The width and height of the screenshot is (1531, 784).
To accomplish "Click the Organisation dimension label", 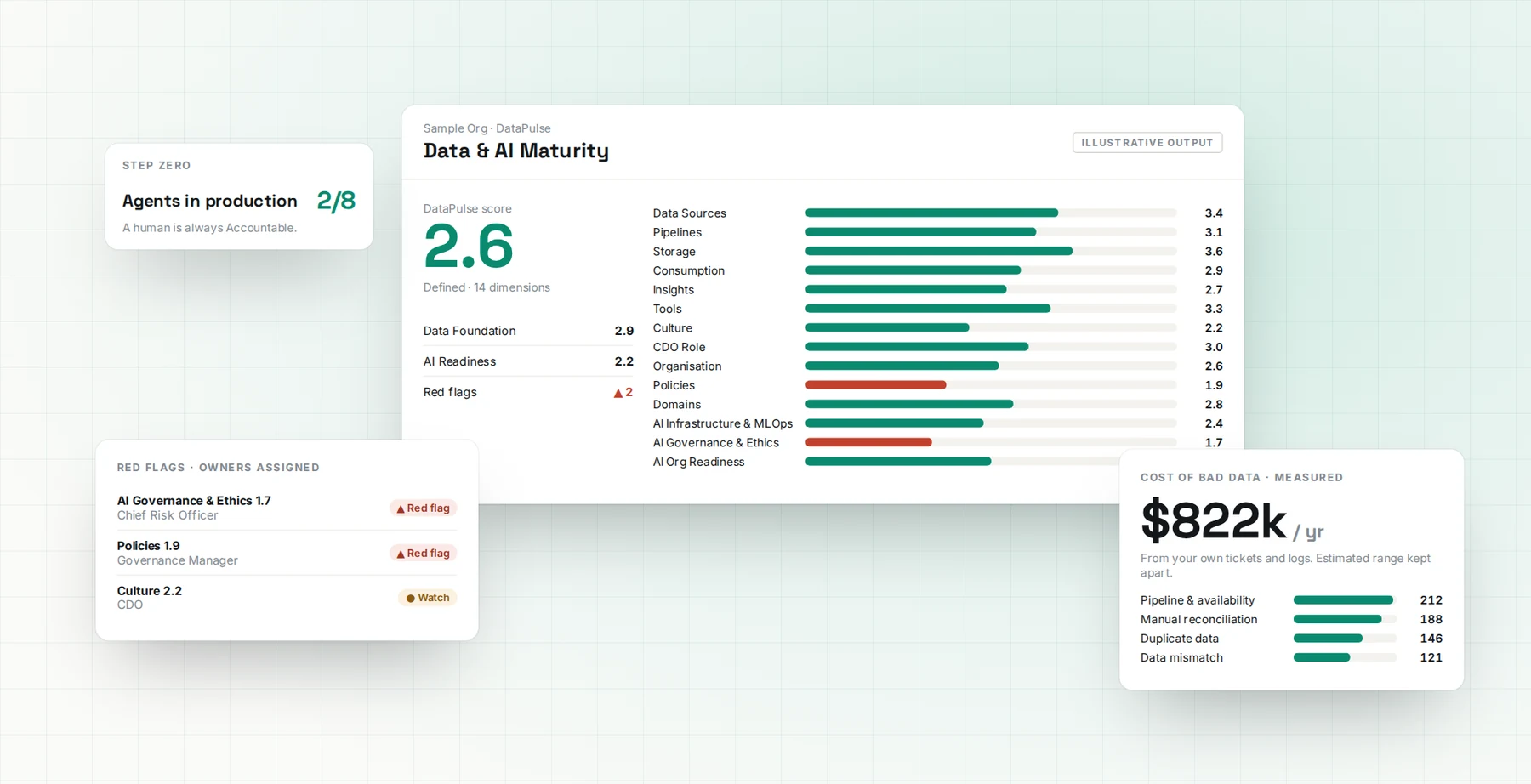I will (687, 366).
